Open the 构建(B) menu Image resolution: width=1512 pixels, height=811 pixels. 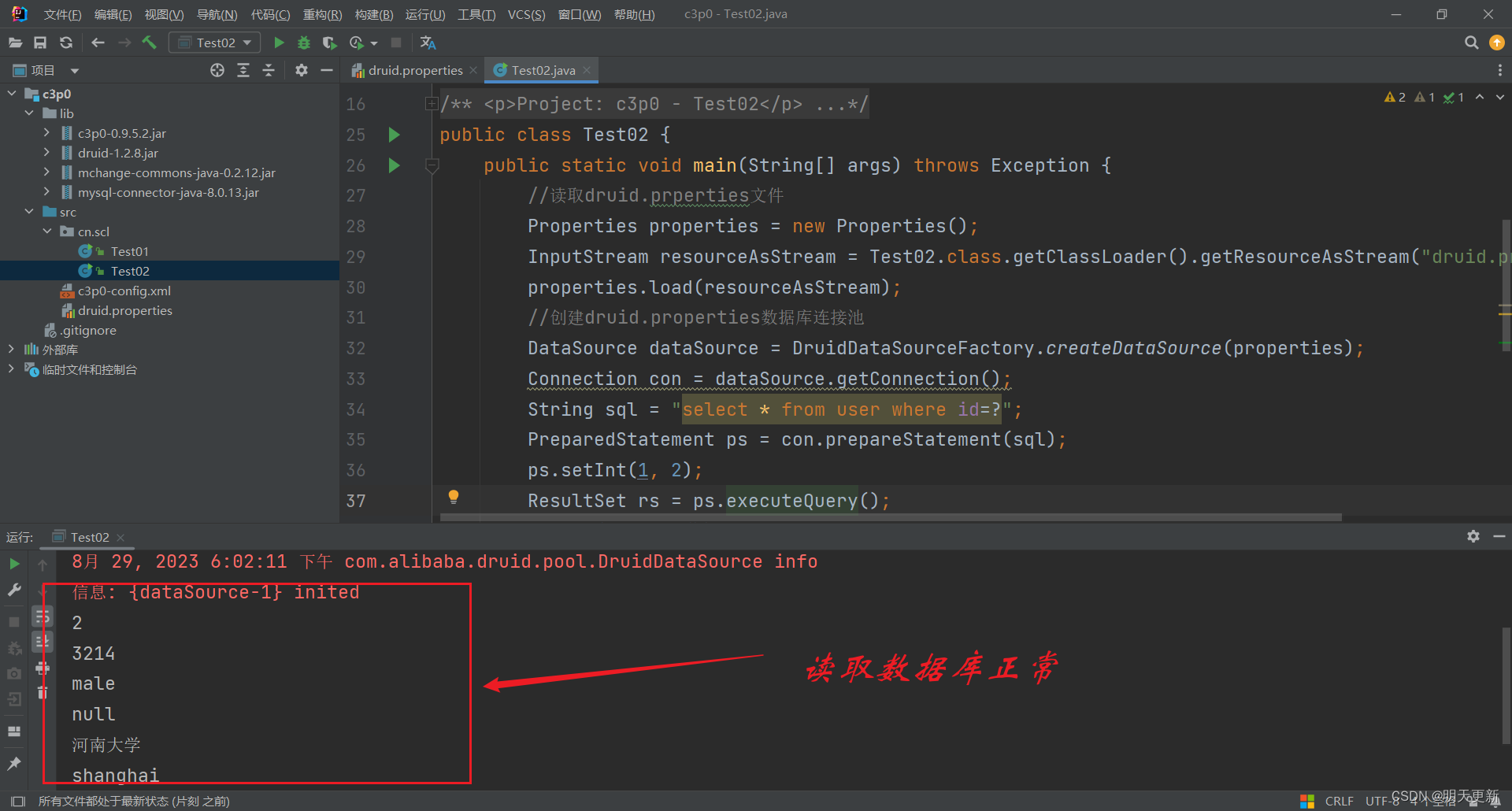pyautogui.click(x=373, y=14)
